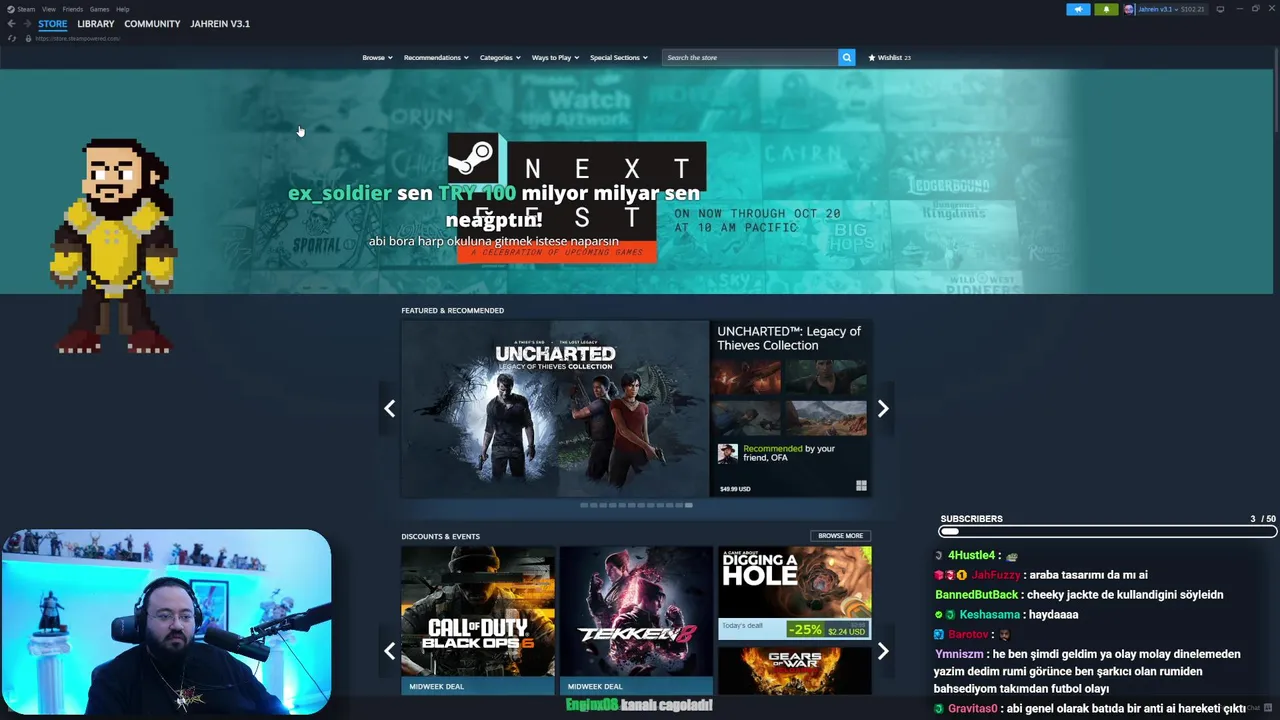1280x720 pixels.
Task: Select the first featured carousel page dot
Action: pyautogui.click(x=584, y=505)
